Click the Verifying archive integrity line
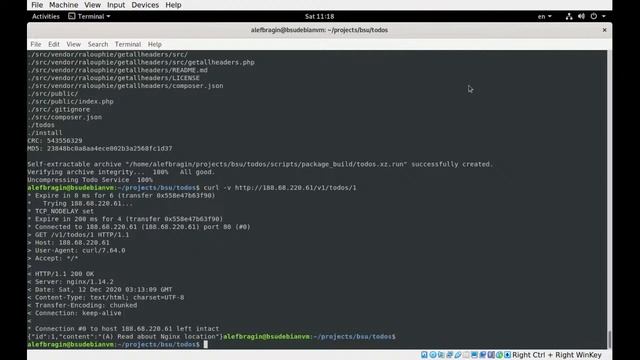The image size is (640, 360). 121,172
